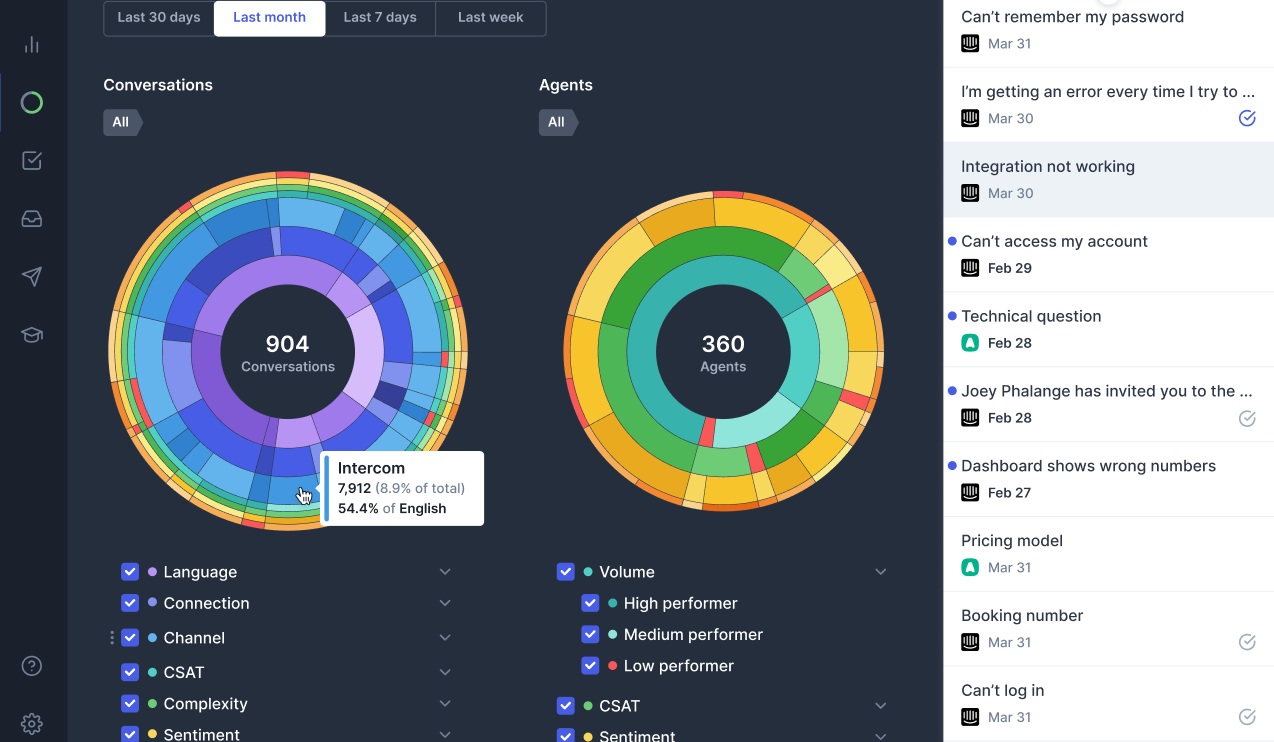The image size is (1274, 742).
Task: Expand the Connection filter chevron
Action: [x=445, y=603]
